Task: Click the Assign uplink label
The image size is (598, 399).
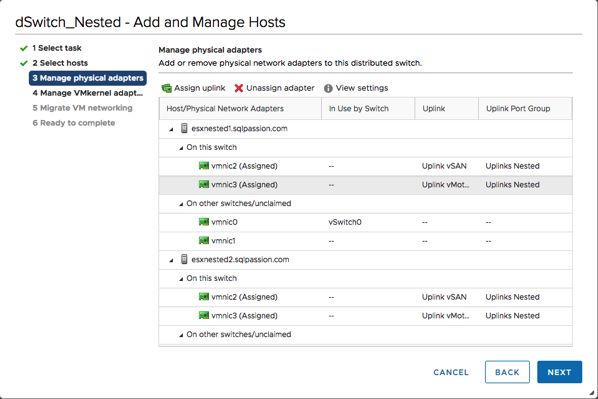Action: pyautogui.click(x=199, y=88)
